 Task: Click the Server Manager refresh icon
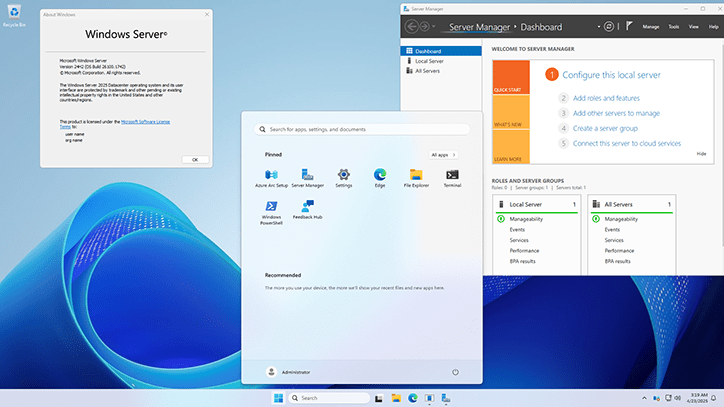(609, 27)
